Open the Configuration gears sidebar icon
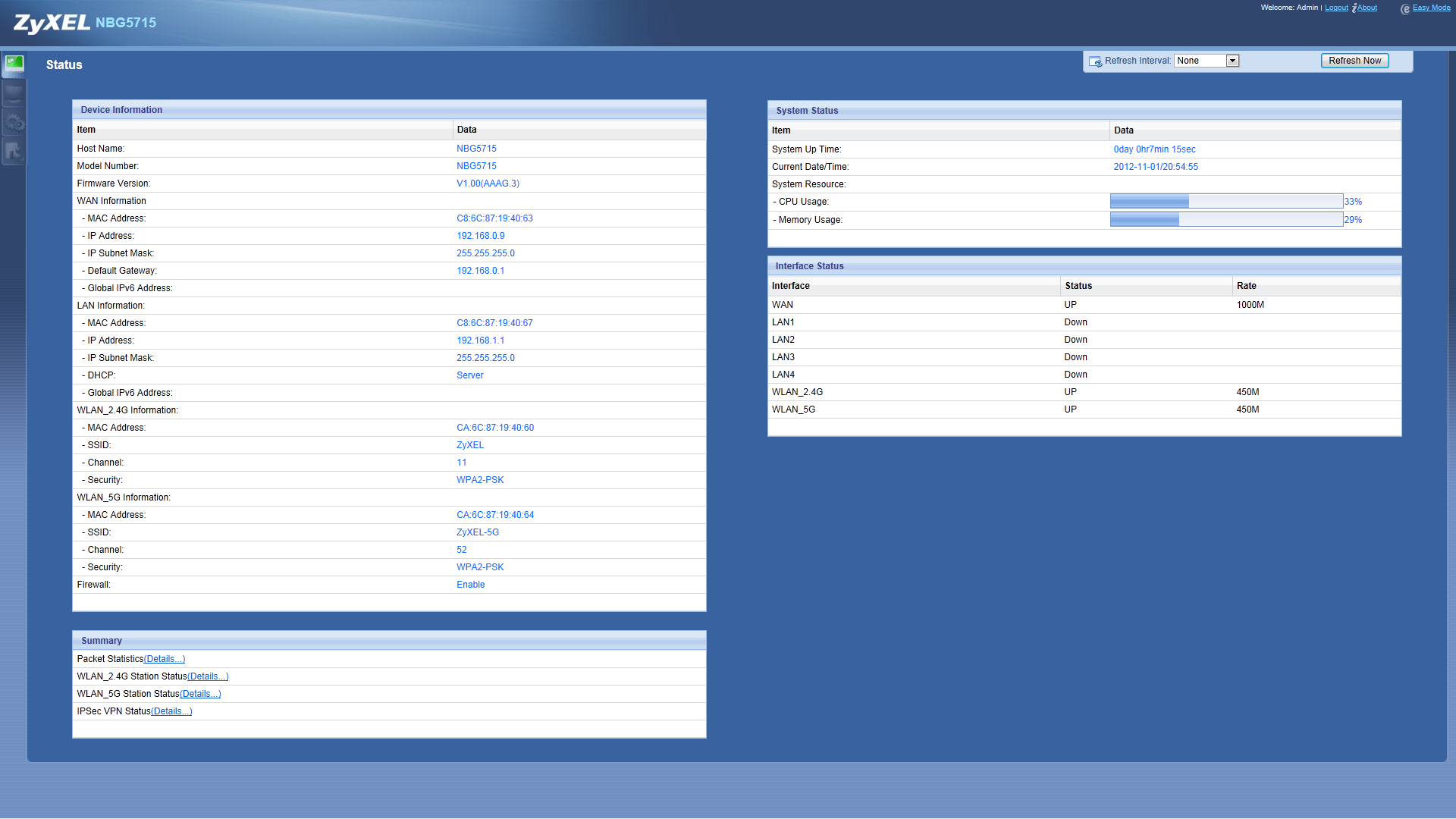Screen dimensions: 1456x819 (x=14, y=122)
